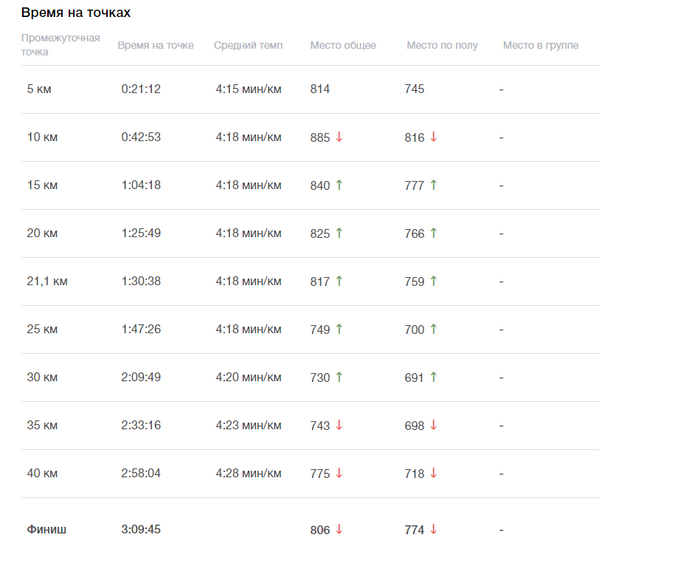Click red down arrow next to 806 at Финиш
This screenshot has width=700, height=563.
[x=339, y=530]
